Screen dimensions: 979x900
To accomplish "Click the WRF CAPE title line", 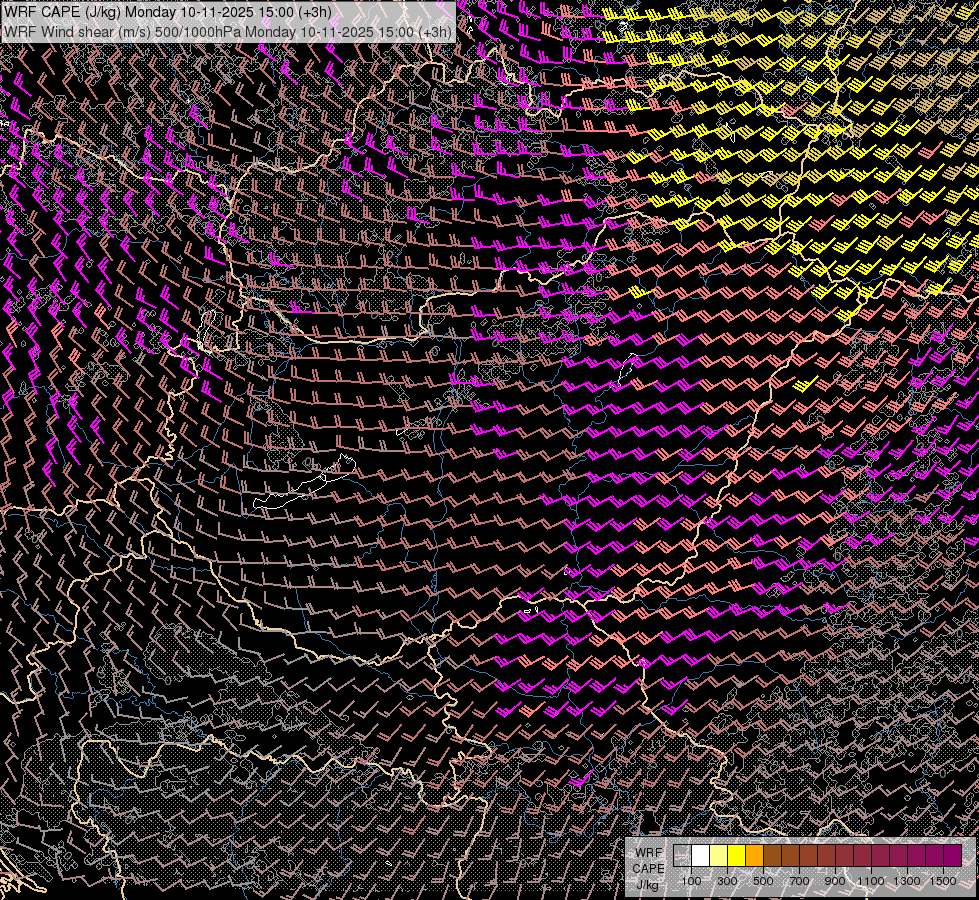I will click(x=168, y=13).
